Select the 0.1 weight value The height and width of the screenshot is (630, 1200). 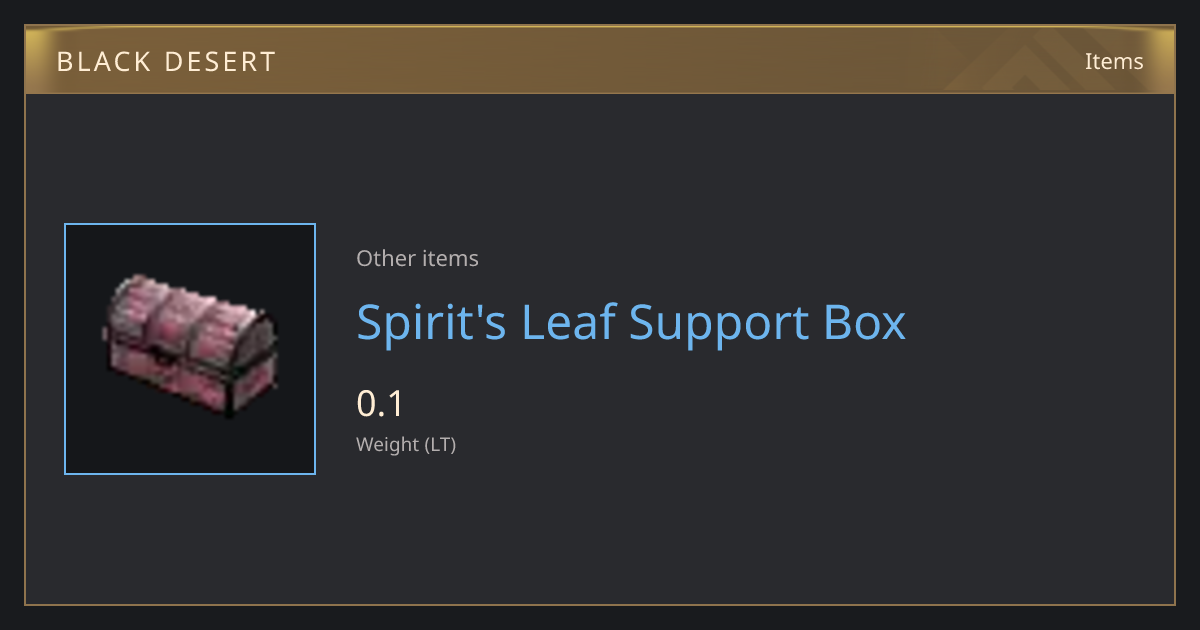pyautogui.click(x=380, y=404)
